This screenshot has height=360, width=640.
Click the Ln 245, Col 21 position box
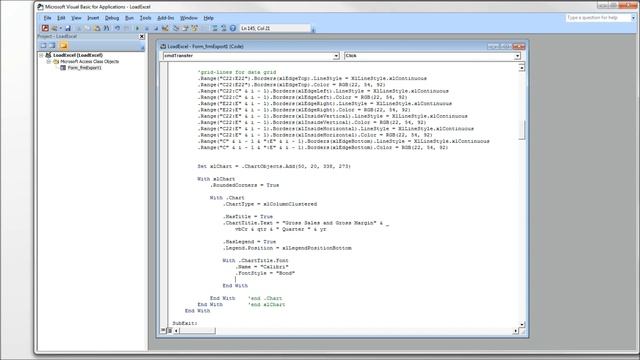coord(275,28)
